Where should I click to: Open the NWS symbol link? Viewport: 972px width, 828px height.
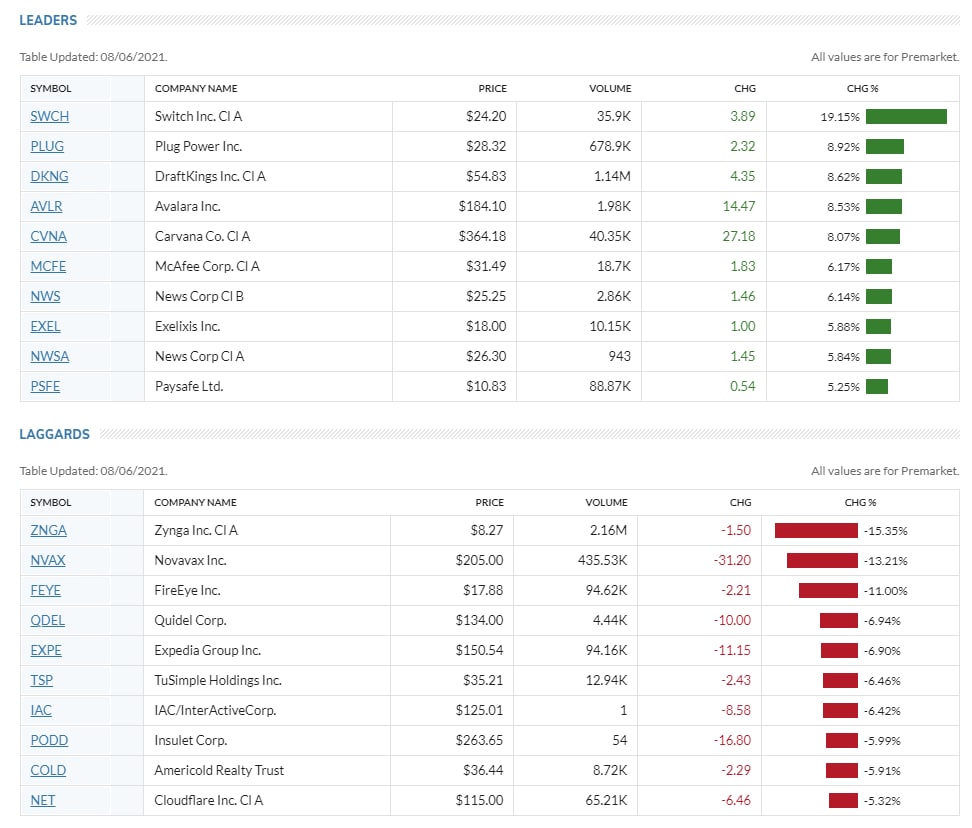[x=45, y=296]
